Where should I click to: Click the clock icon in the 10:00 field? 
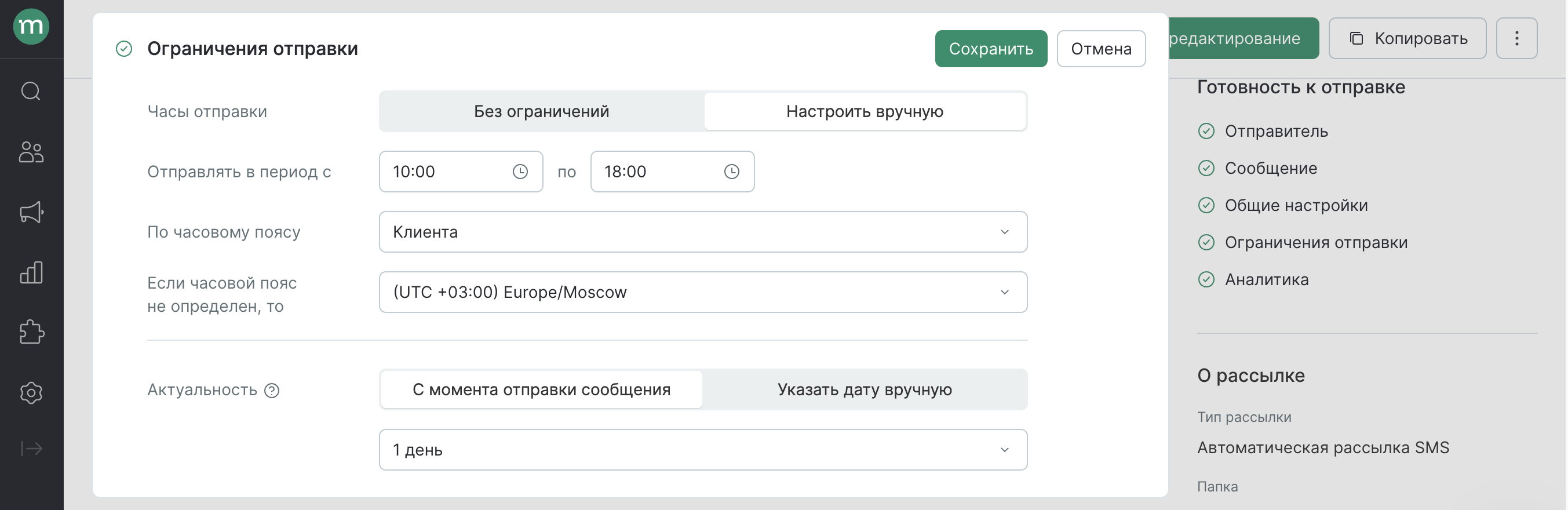pyautogui.click(x=520, y=172)
